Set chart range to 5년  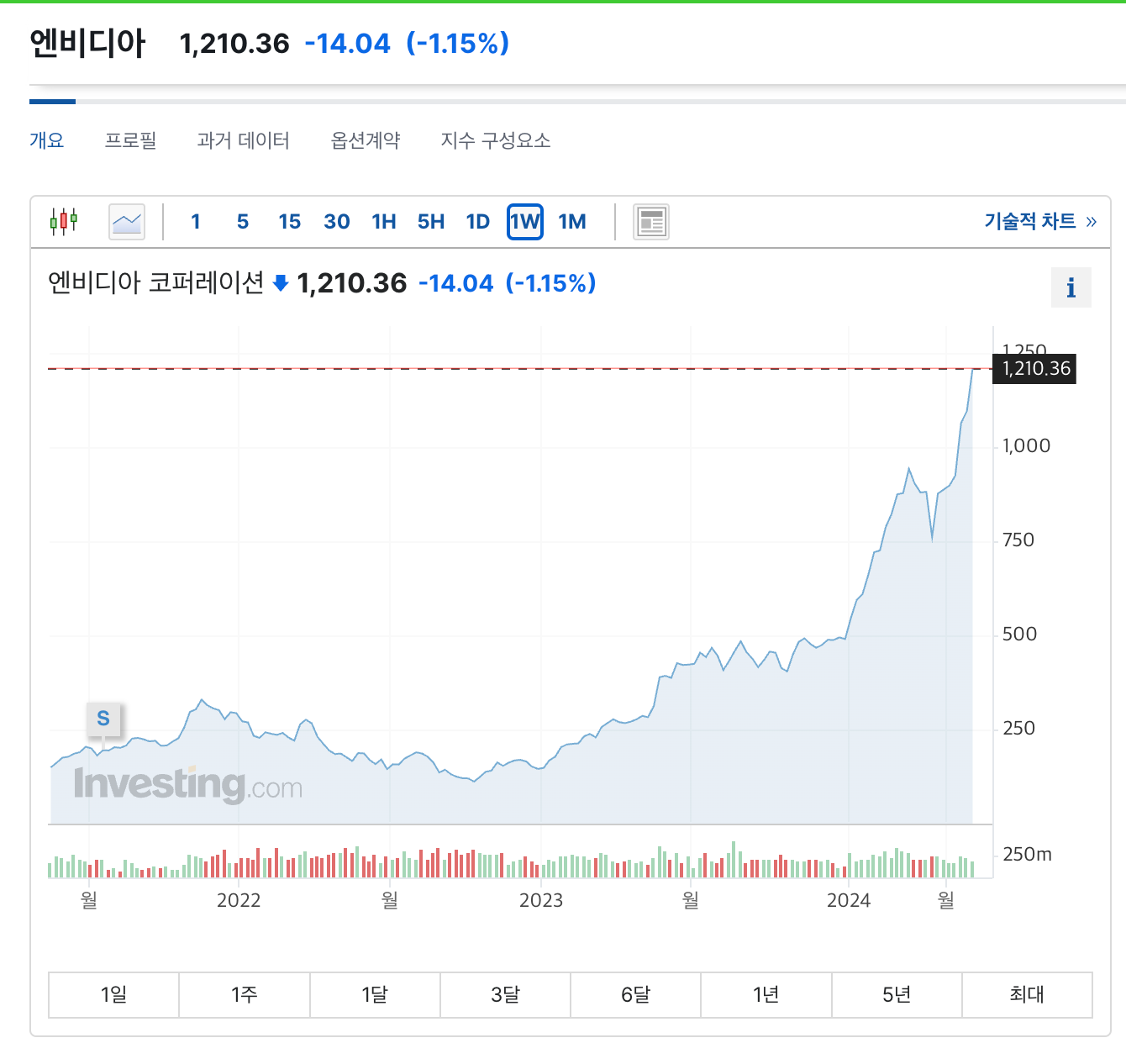(897, 995)
